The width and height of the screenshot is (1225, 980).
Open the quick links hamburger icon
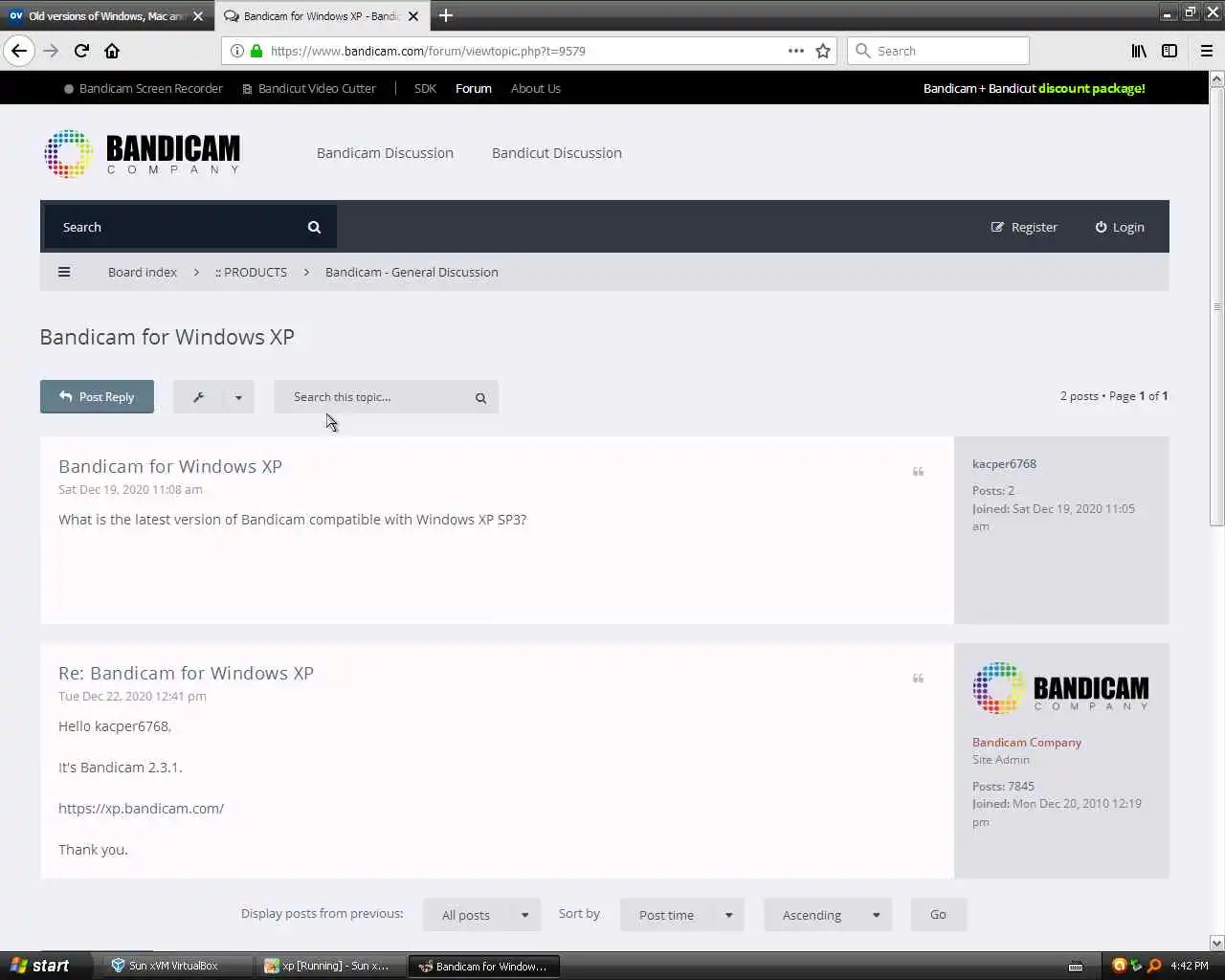(64, 272)
